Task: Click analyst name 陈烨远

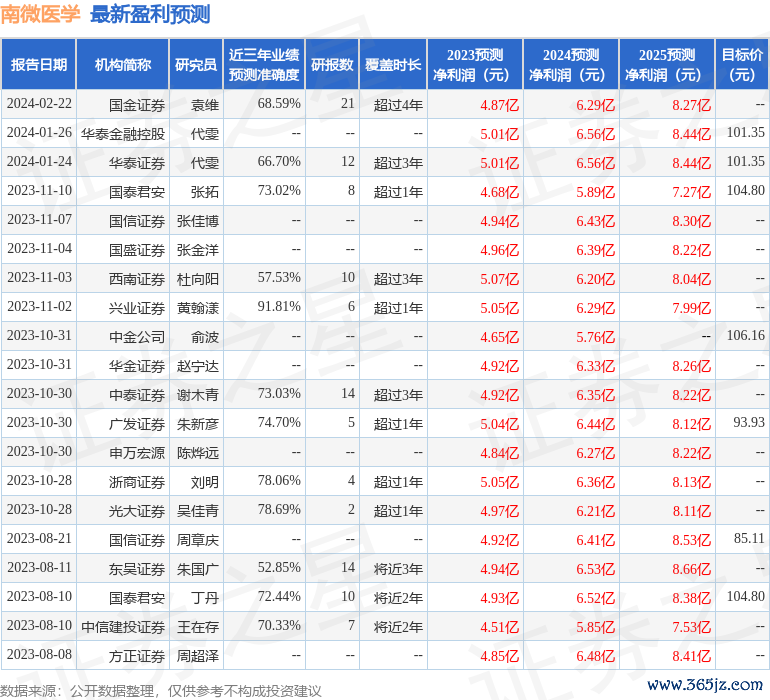Action: click(198, 452)
